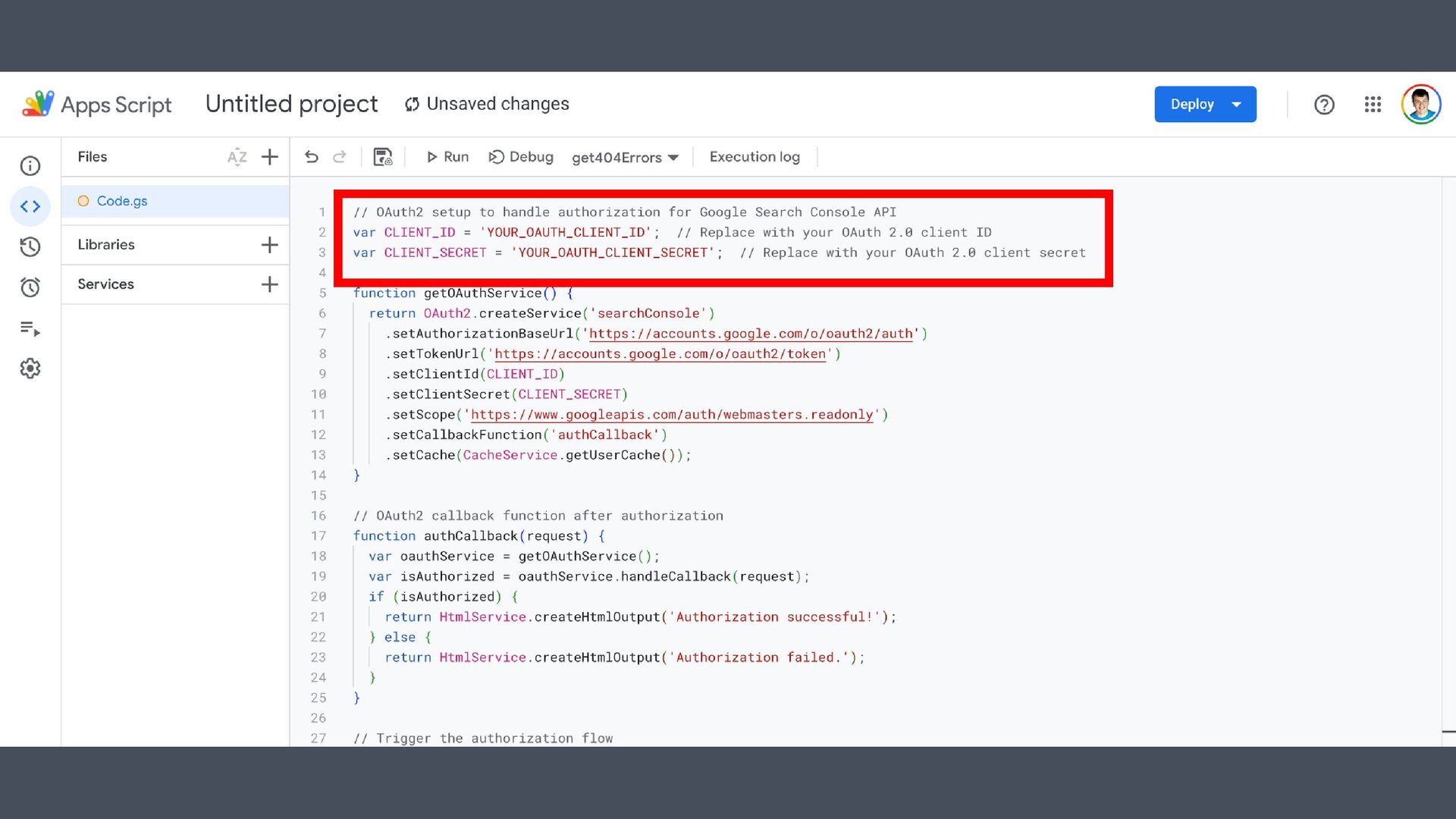Rename the Untitled project title

point(291,104)
